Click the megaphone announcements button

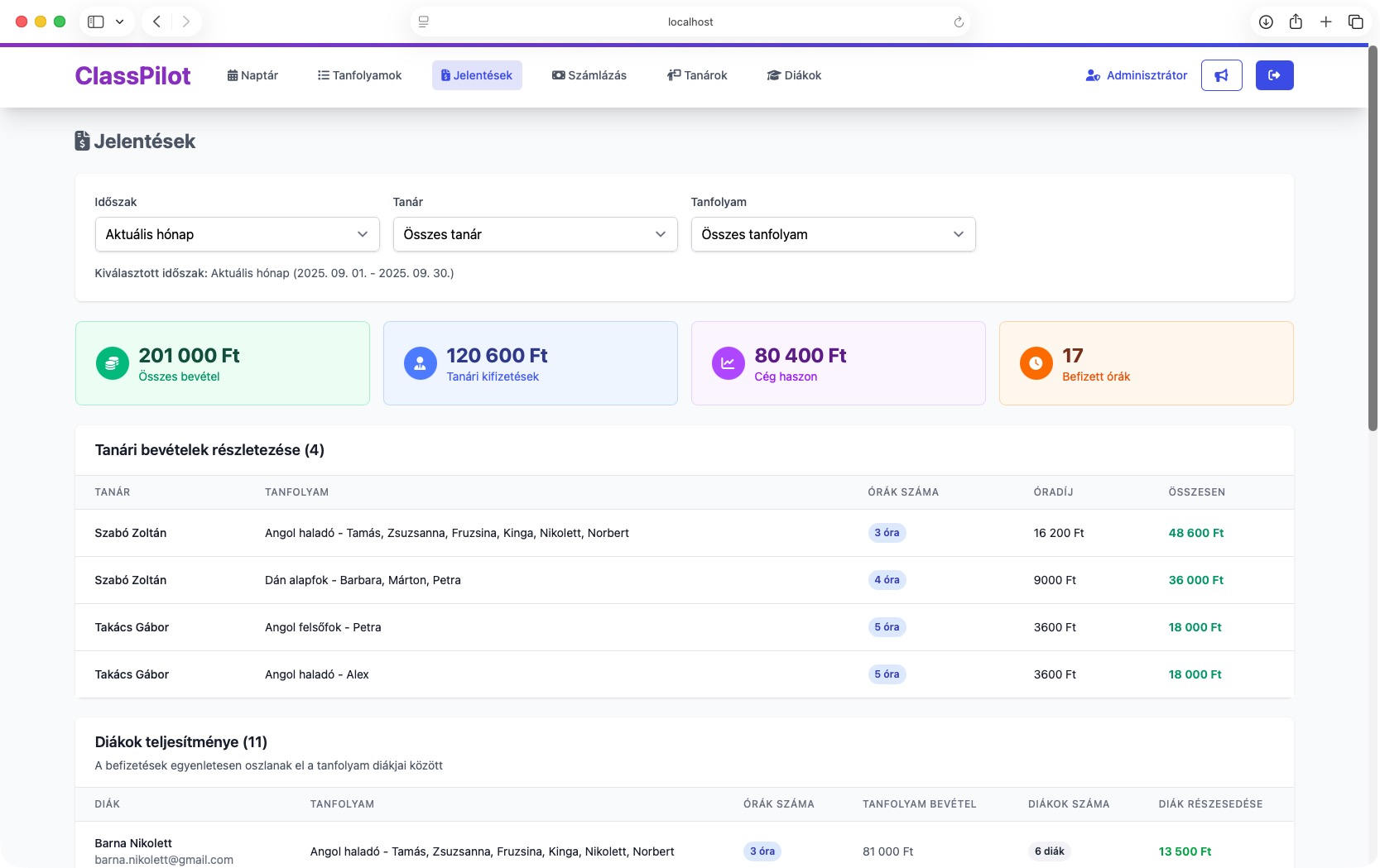pyautogui.click(x=1221, y=75)
